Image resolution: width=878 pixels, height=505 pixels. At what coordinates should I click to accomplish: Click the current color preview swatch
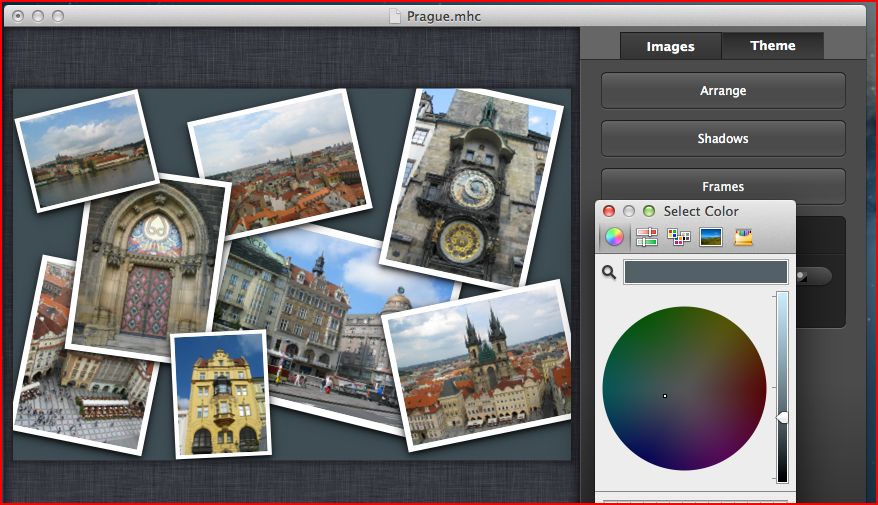click(706, 272)
